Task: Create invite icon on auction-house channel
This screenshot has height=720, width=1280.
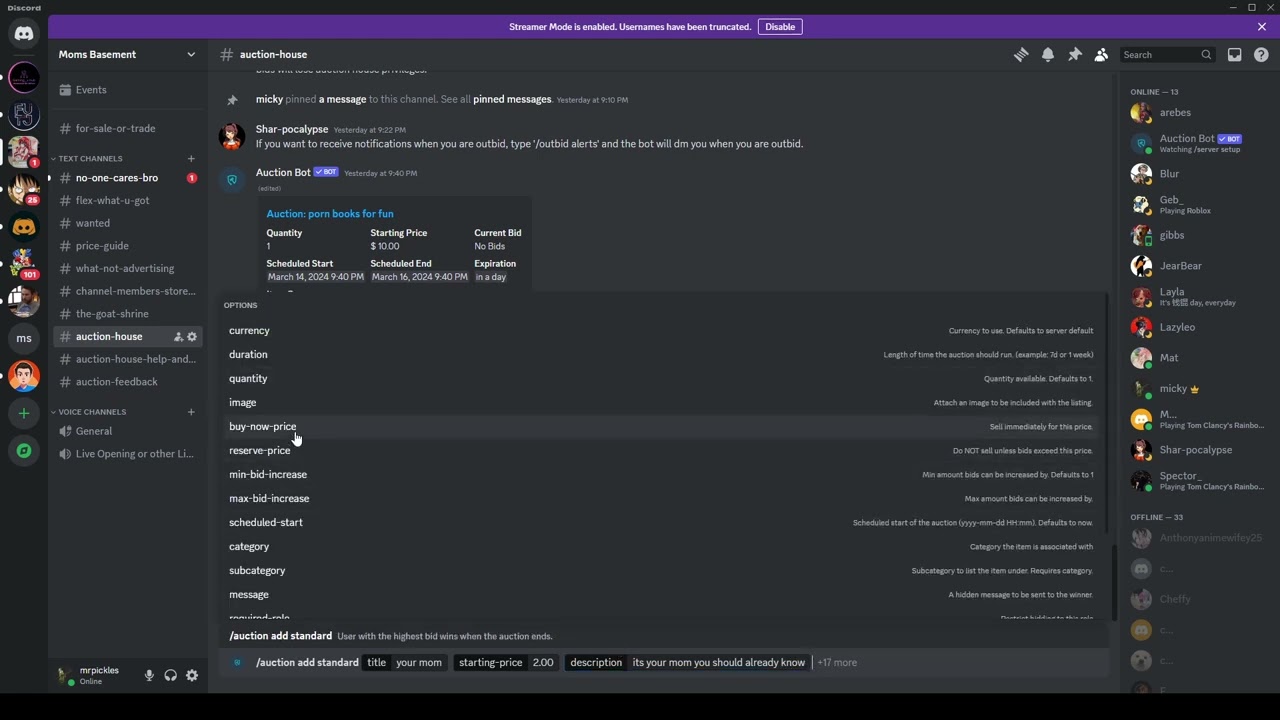Action: click(x=178, y=337)
